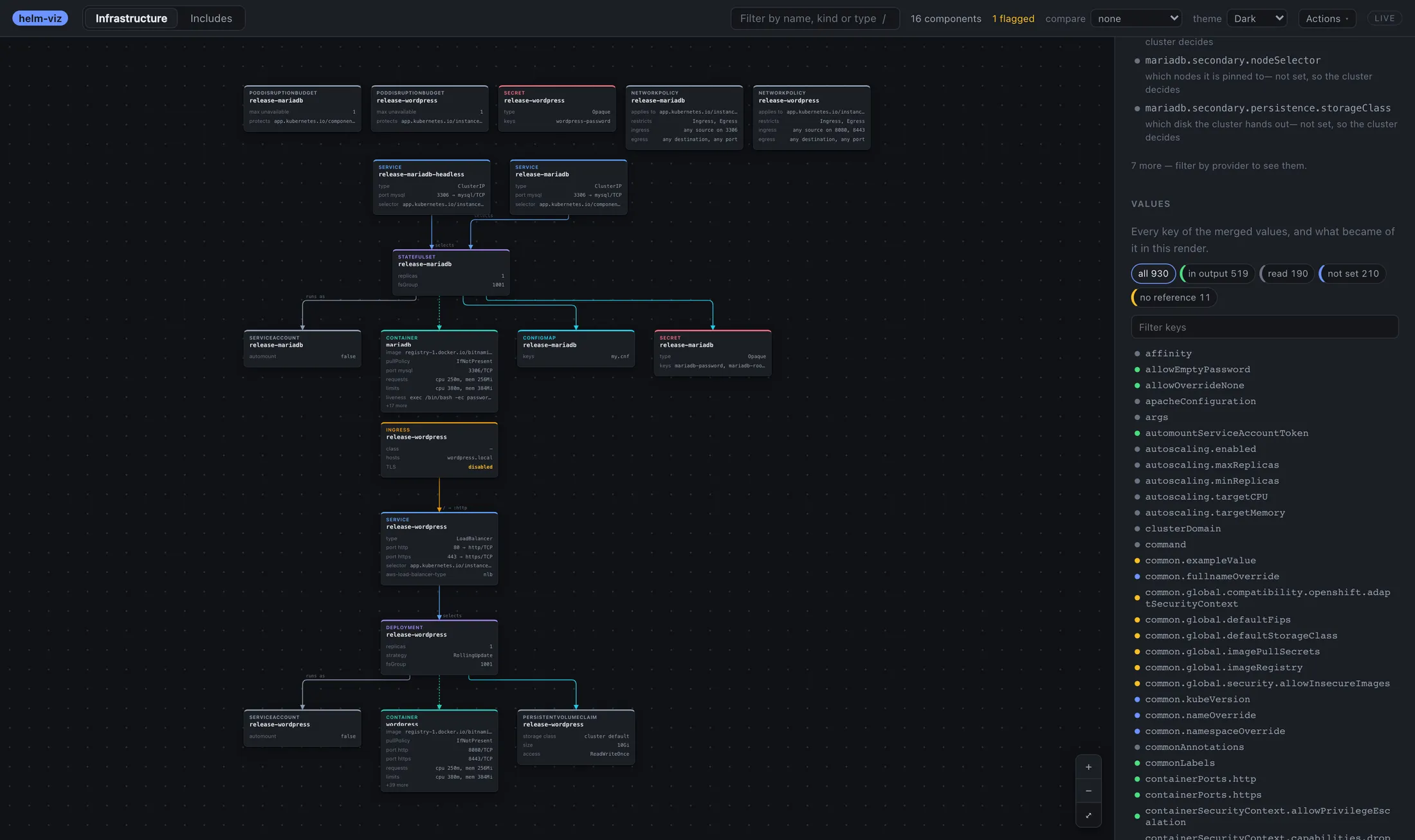
Task: Open the Secret release-wordpress node
Action: click(x=557, y=109)
